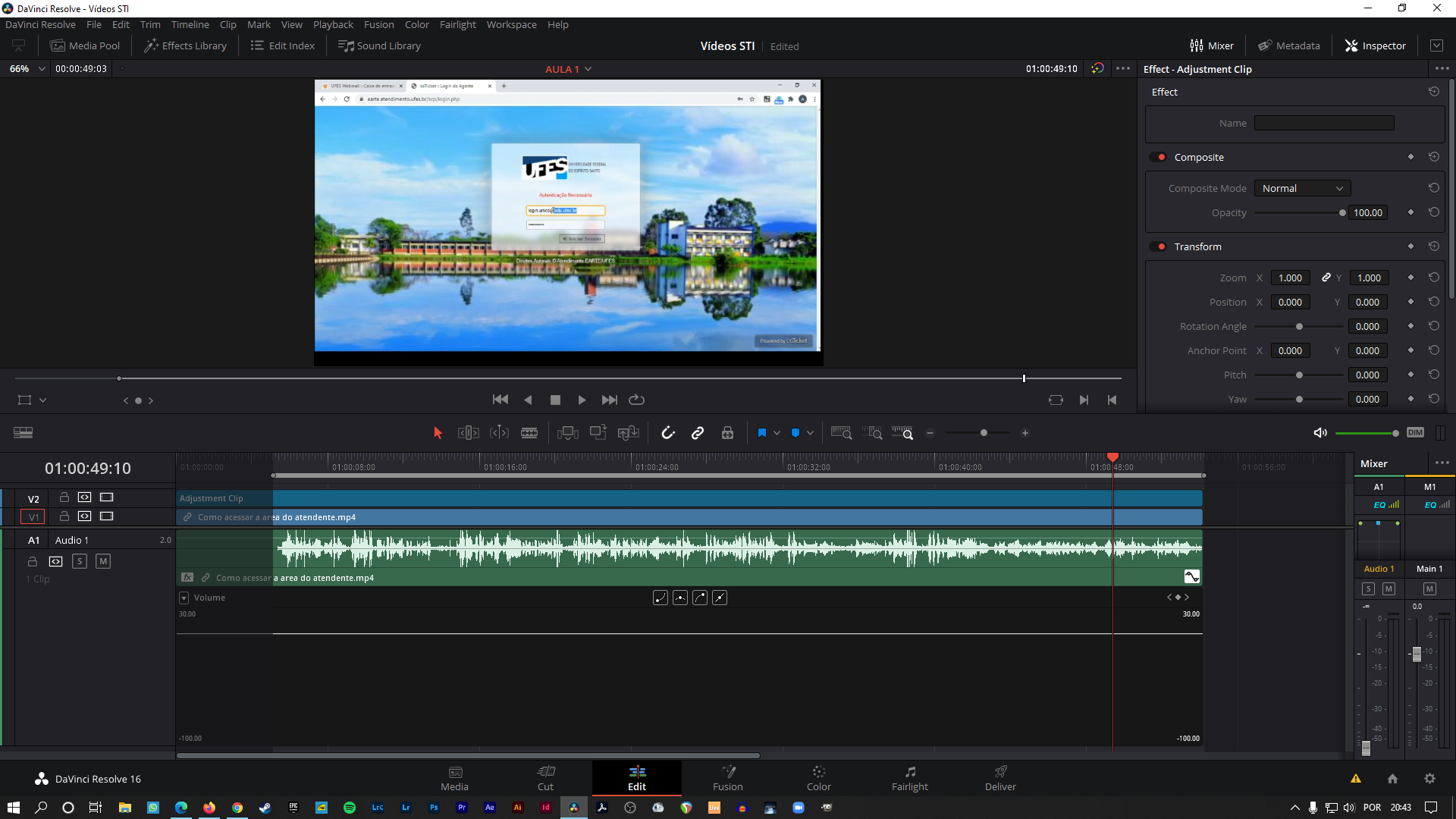
Task: Lock the V2 video track
Action: pyautogui.click(x=64, y=497)
